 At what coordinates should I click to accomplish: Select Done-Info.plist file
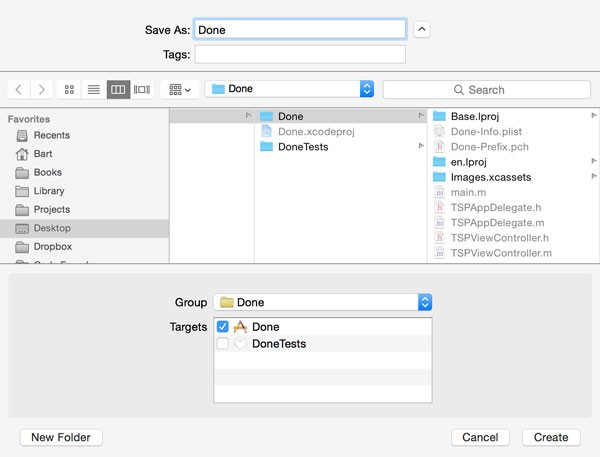(x=513, y=131)
